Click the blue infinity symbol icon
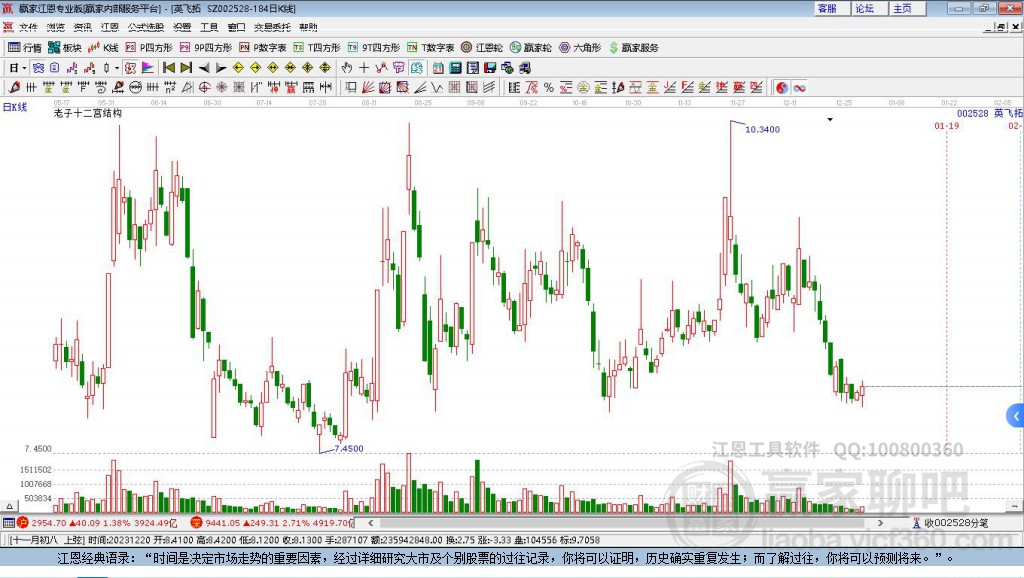 799,88
